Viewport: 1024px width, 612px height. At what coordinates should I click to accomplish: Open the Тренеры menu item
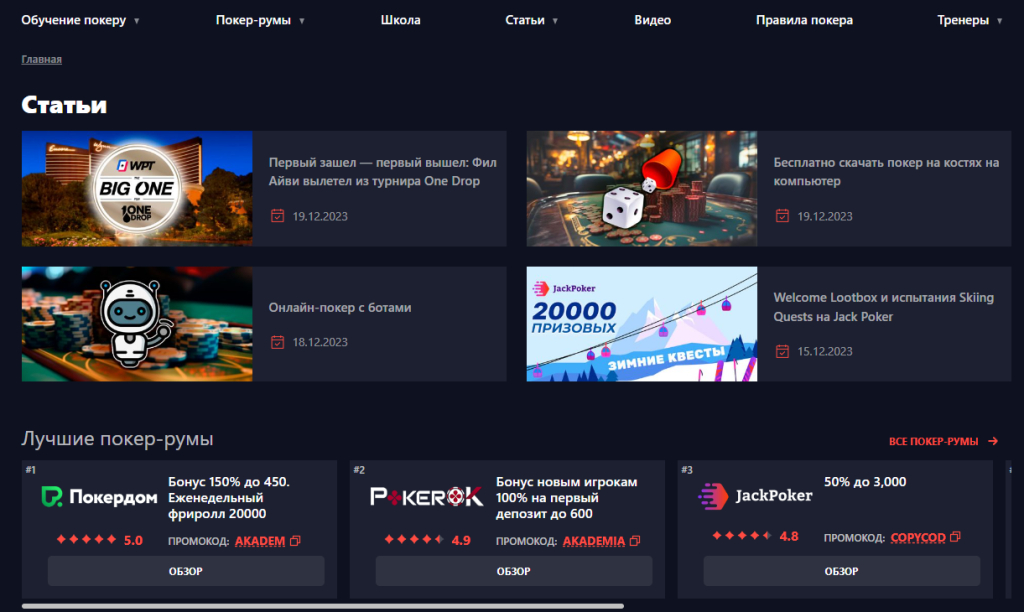coord(963,20)
